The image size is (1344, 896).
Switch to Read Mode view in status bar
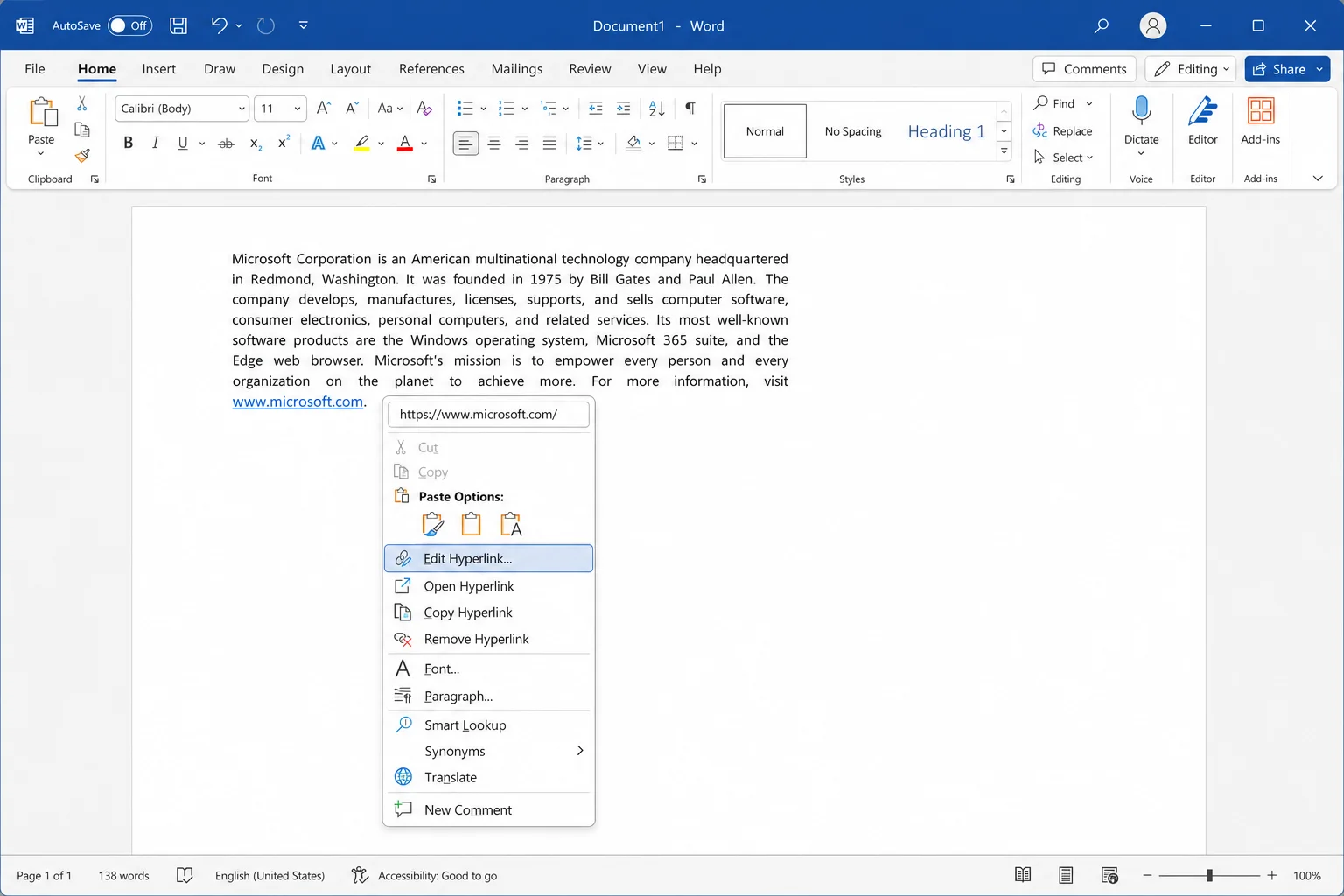pos(1022,875)
